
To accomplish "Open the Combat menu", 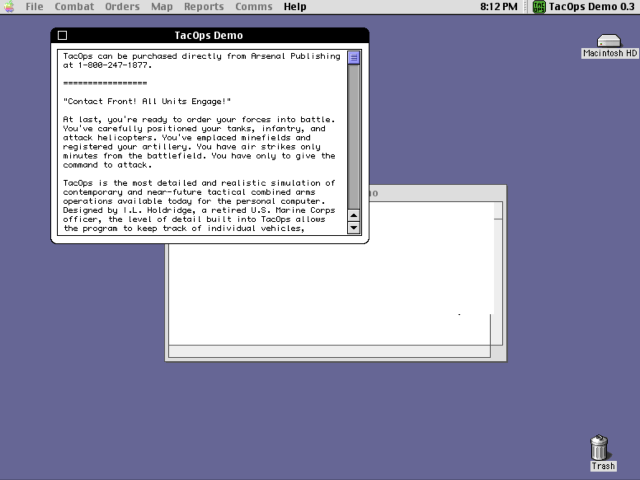I will point(74,7).
